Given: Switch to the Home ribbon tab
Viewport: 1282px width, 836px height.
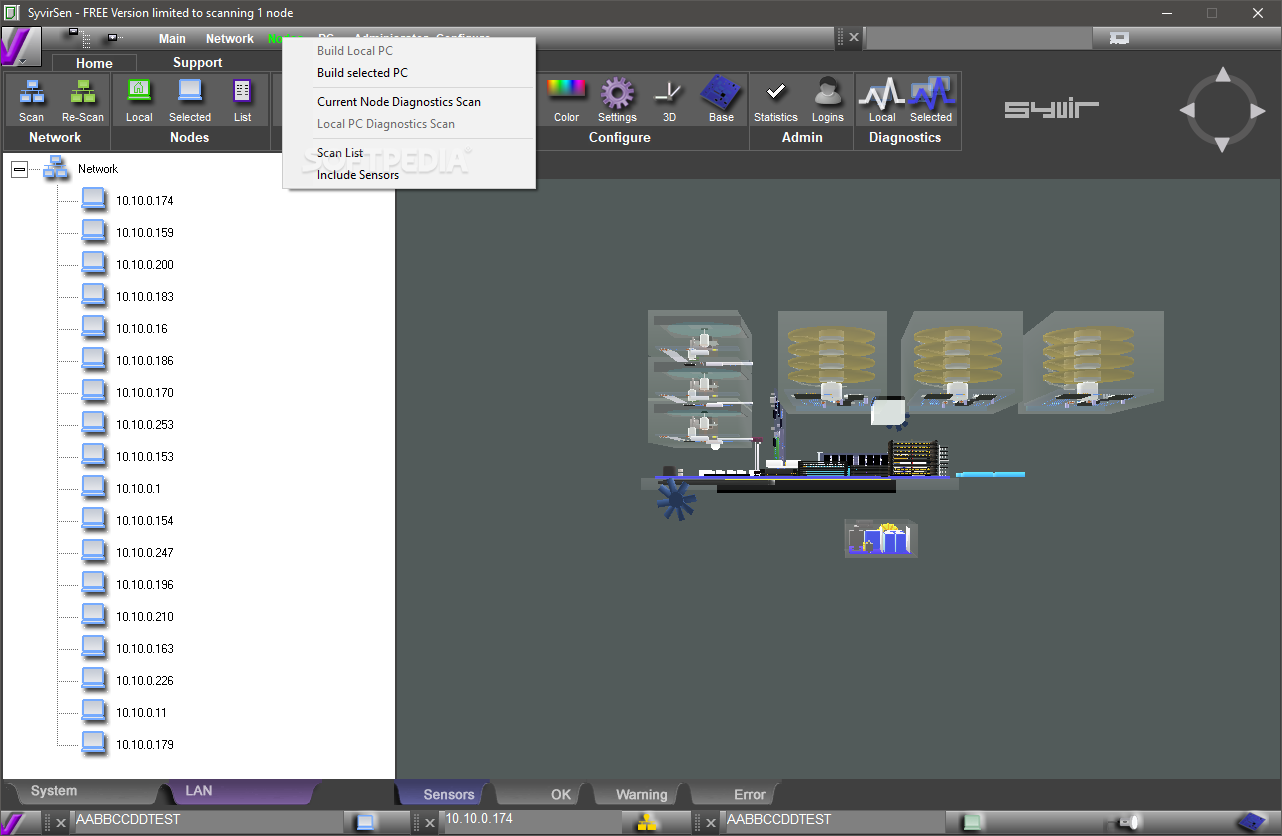Looking at the screenshot, I should (x=94, y=63).
